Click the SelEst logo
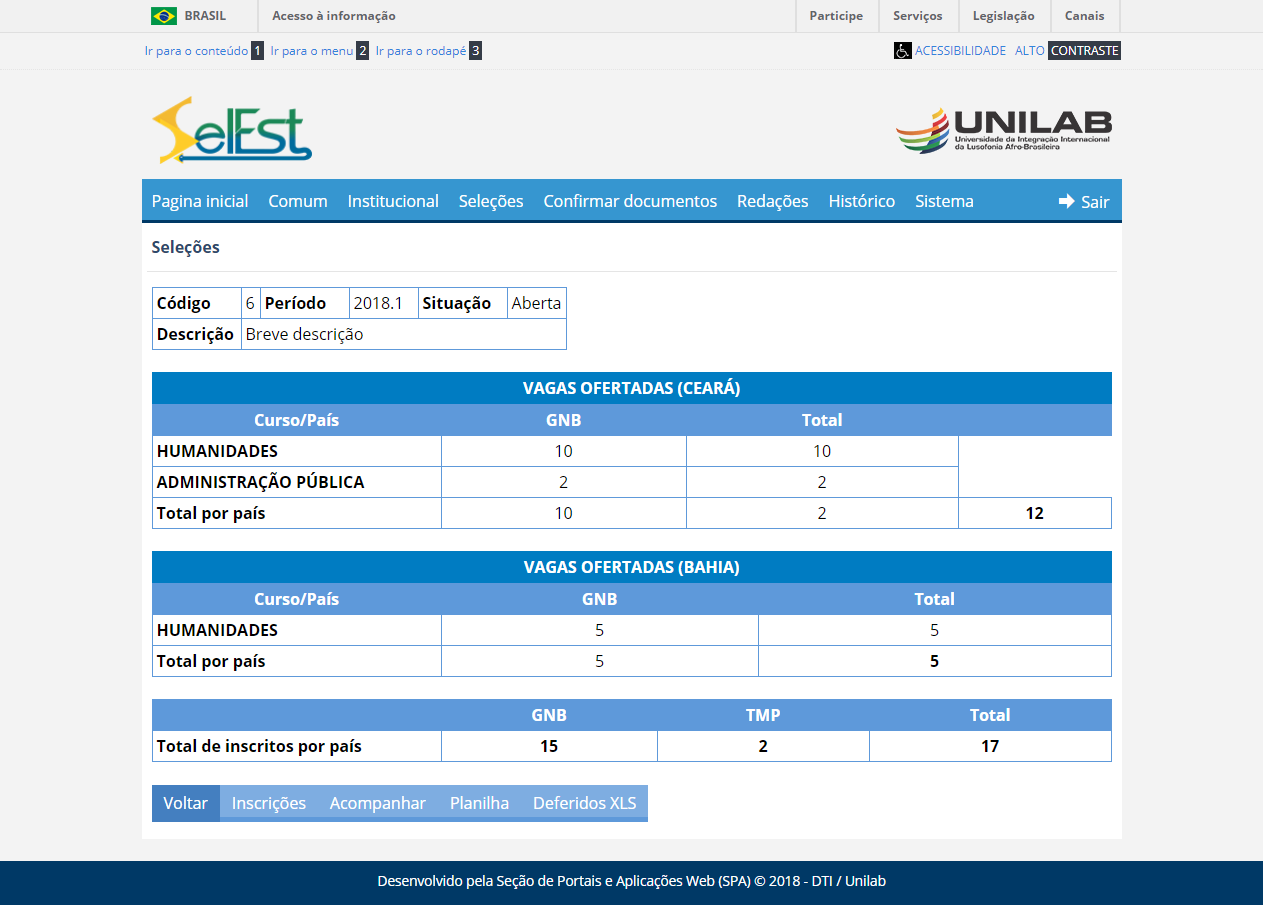This screenshot has height=905, width=1263. tap(232, 130)
